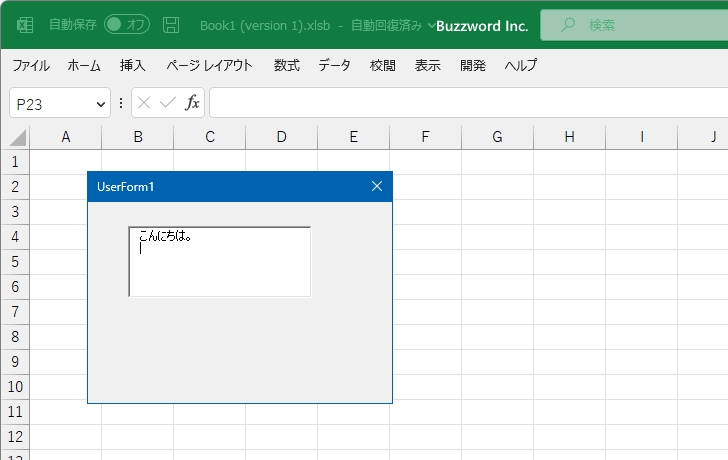Click the formula bar three-dot handle

[x=121, y=103]
